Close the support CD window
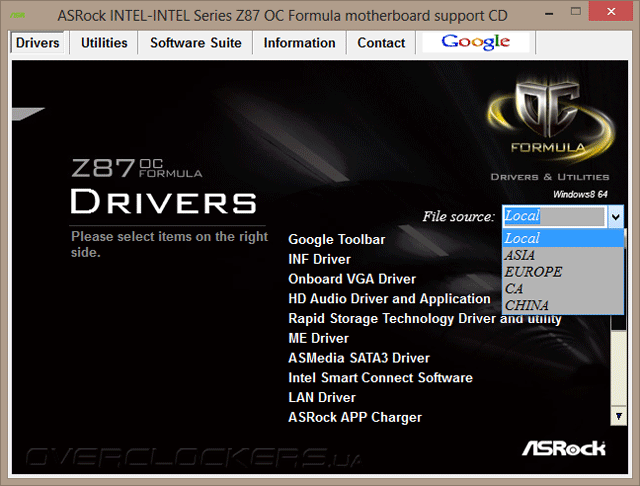The image size is (640, 486). pos(611,11)
